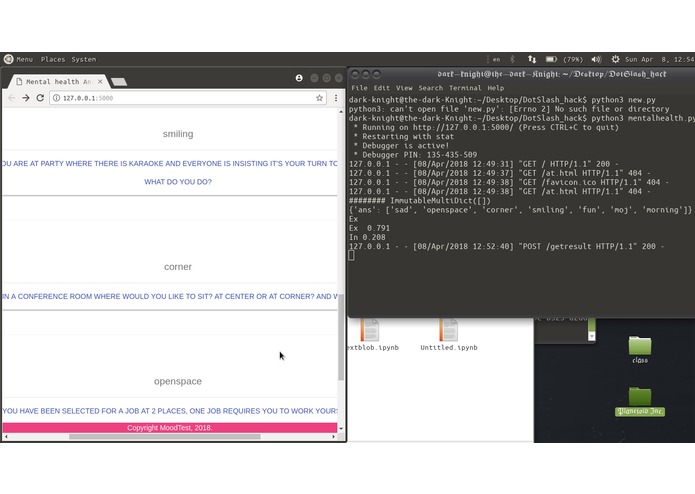
Task: Click the conference room question text
Action: [170, 296]
